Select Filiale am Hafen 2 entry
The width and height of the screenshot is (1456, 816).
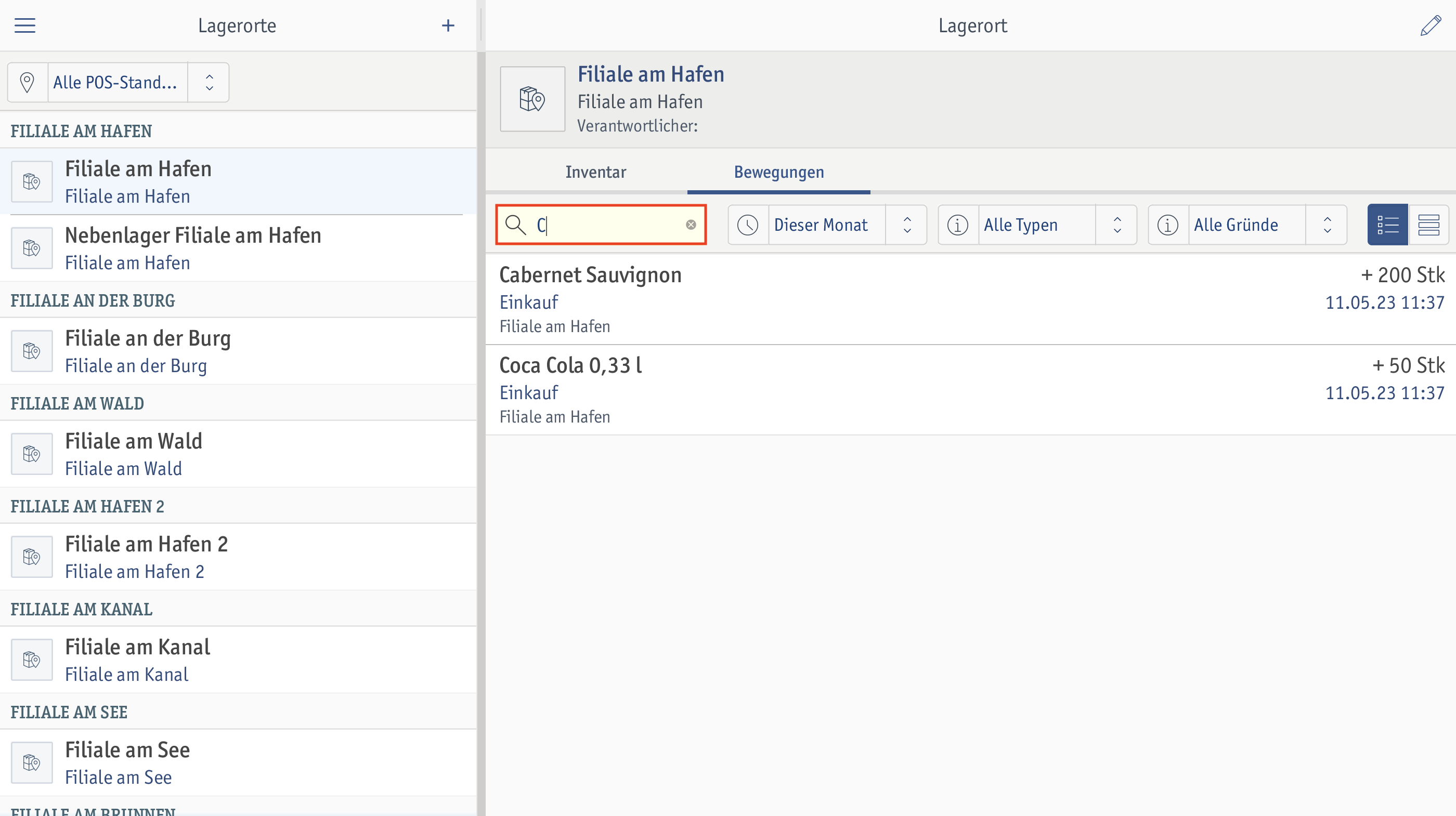pyautogui.click(x=238, y=557)
